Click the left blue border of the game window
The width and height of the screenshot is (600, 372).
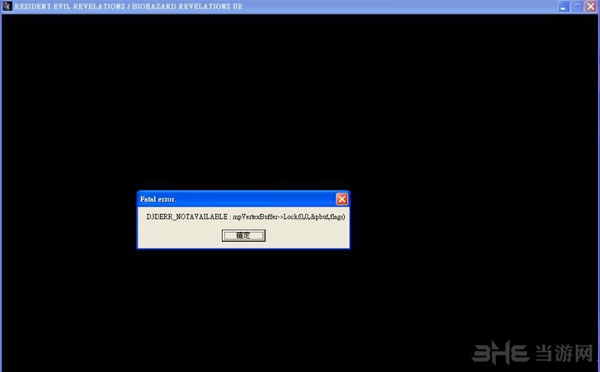[1, 191]
